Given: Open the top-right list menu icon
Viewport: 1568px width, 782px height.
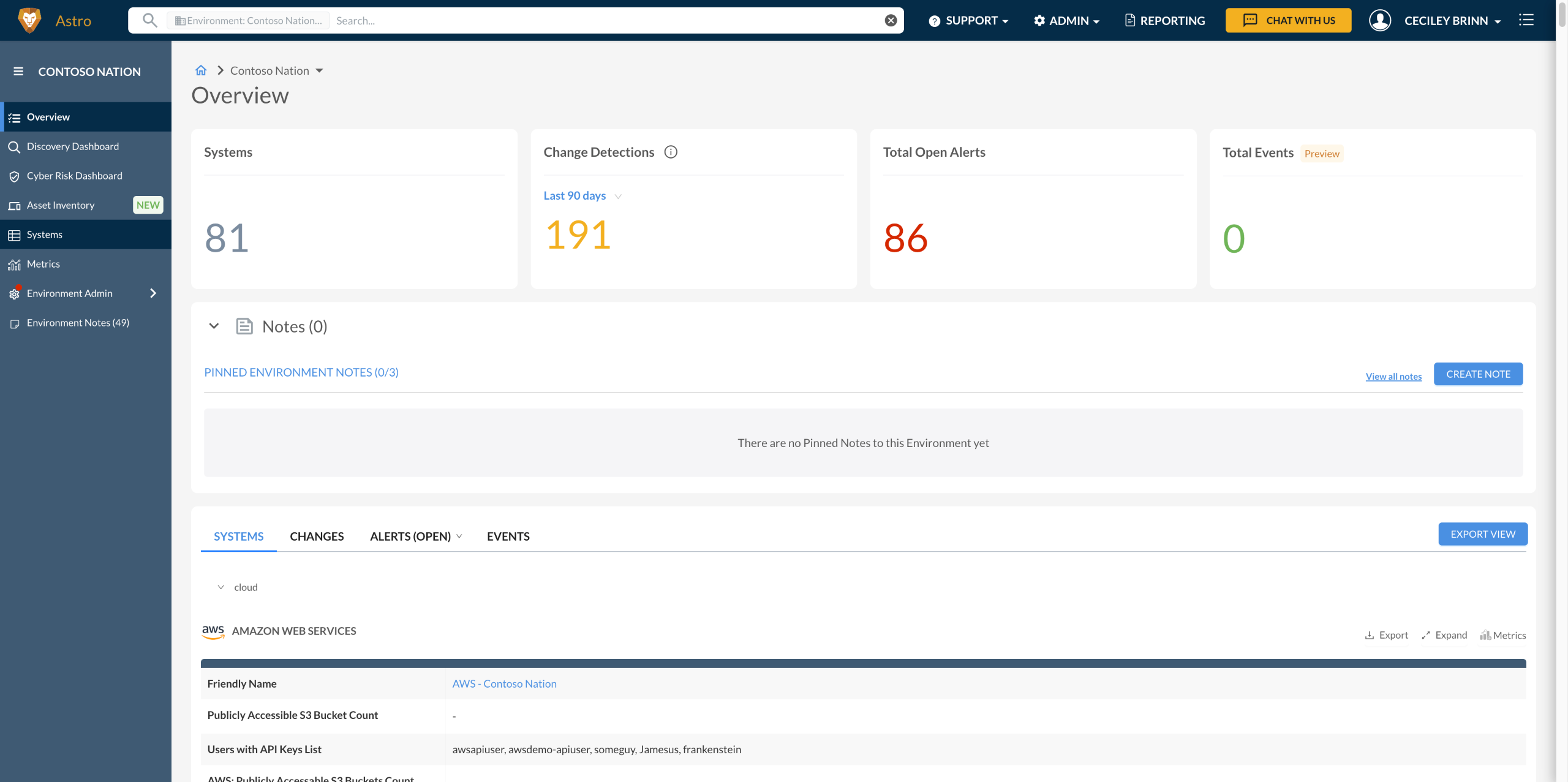Looking at the screenshot, I should coord(1526,20).
